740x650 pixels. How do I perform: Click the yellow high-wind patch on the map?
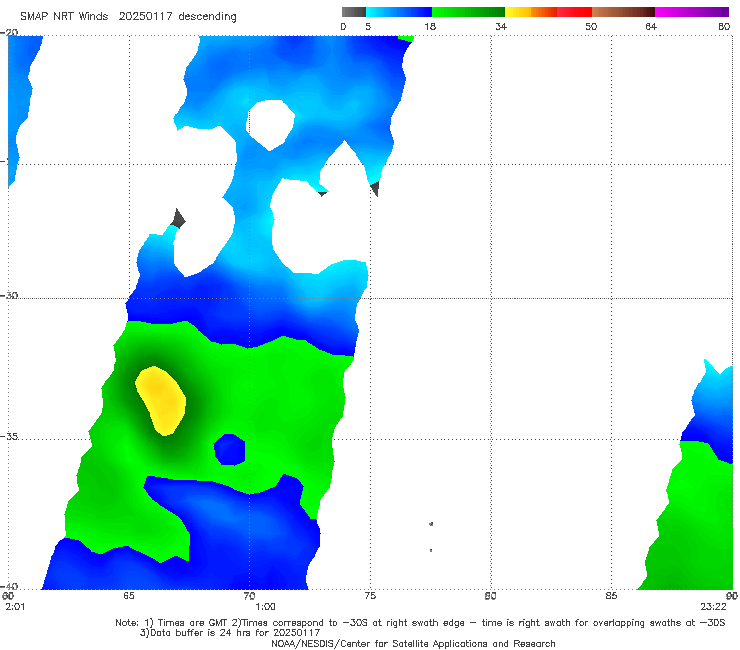[x=160, y=400]
